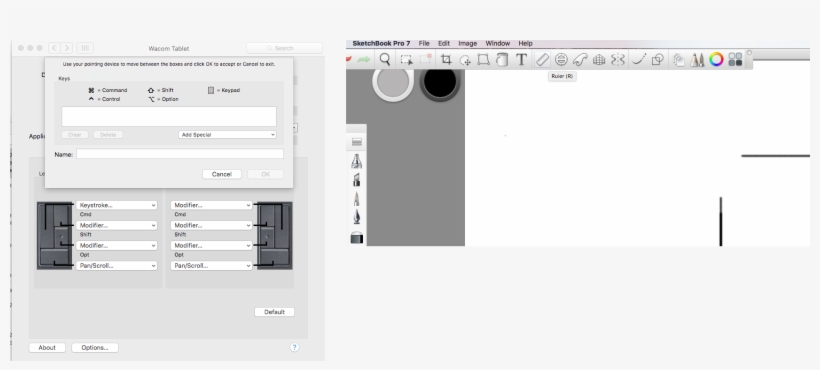The width and height of the screenshot is (820, 370).
Task: Click the Default button
Action: (275, 312)
